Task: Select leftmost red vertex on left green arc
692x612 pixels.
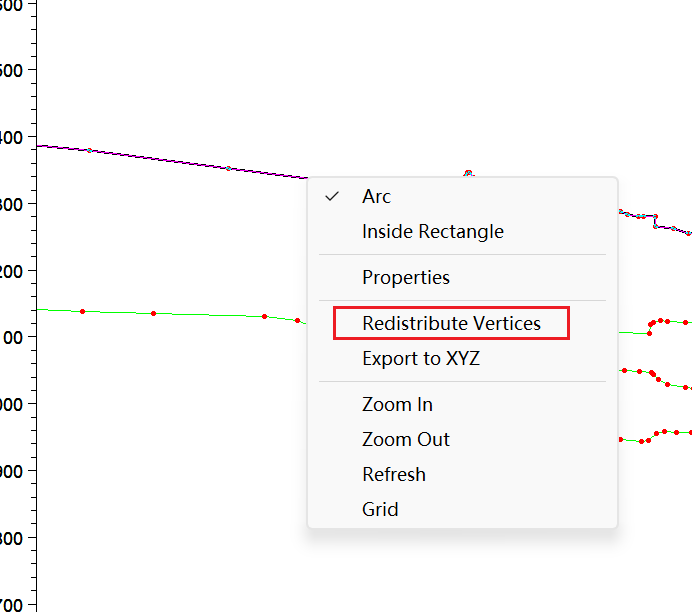Action: point(83,312)
